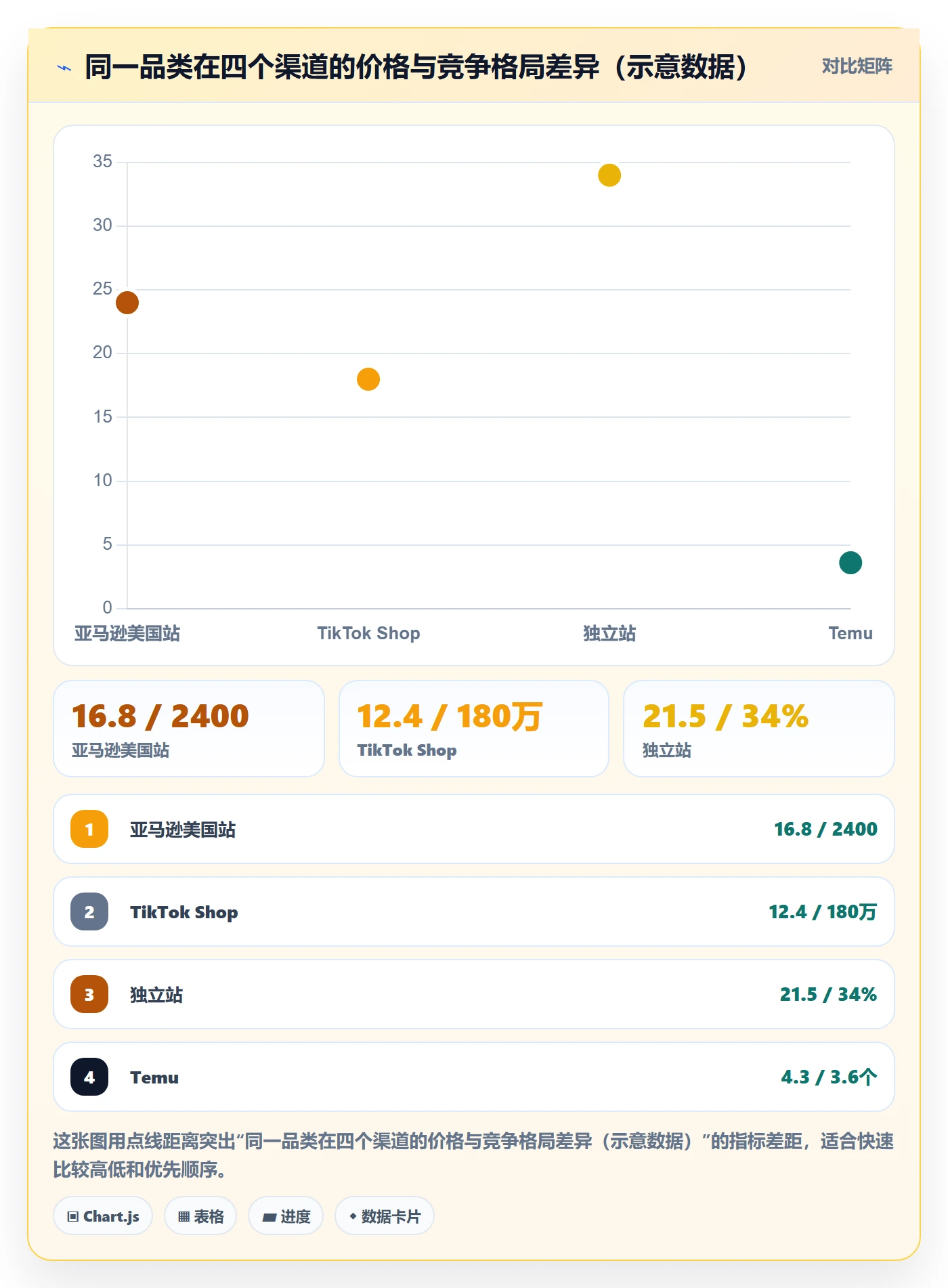Click the TikTok Shop x-axis label
The image size is (948, 1288).
pos(368,634)
